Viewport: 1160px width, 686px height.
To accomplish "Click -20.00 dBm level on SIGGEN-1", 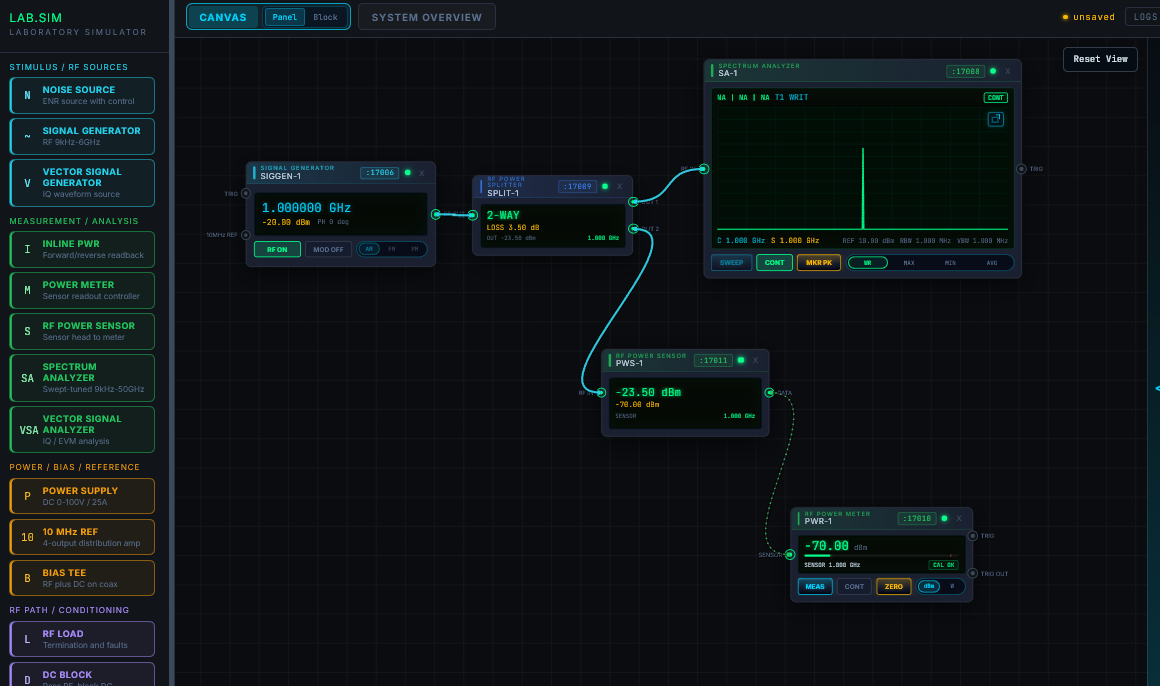I will [286, 222].
